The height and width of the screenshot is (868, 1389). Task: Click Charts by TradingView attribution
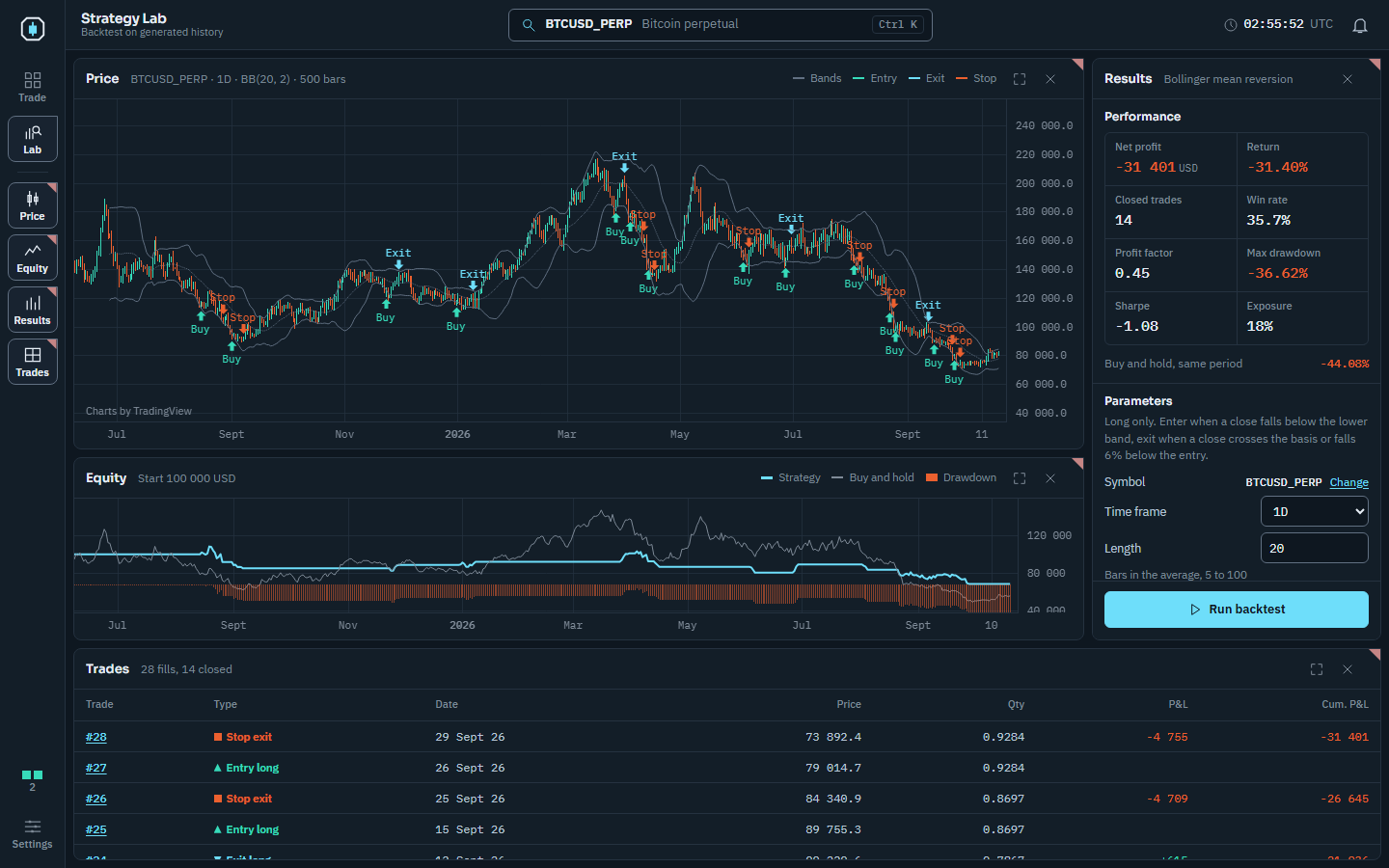click(139, 411)
